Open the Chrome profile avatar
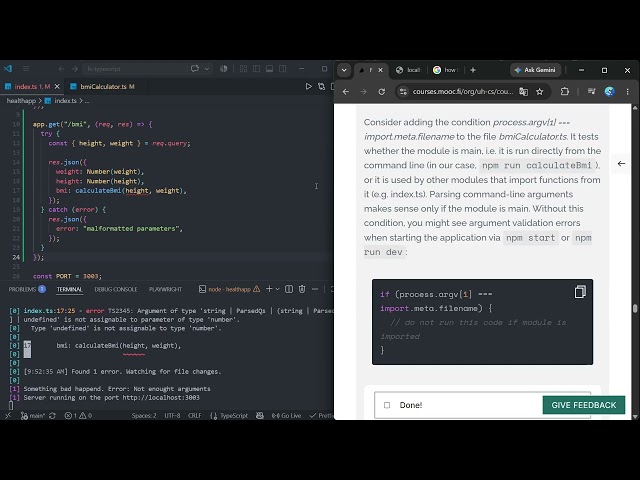This screenshot has height=480, width=640. point(609,92)
